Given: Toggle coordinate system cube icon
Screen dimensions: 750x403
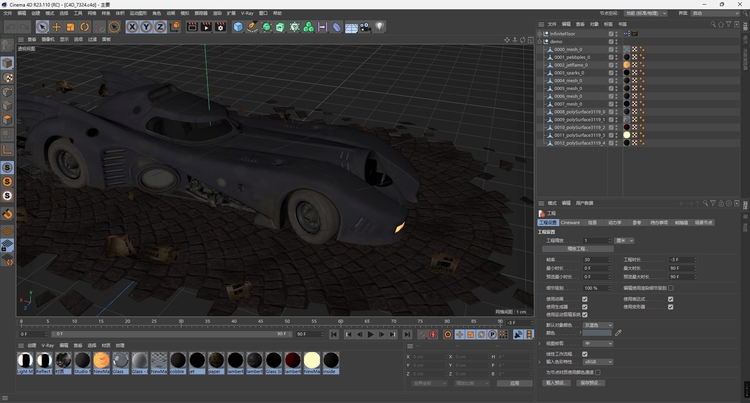Looking at the screenshot, I should [x=175, y=27].
